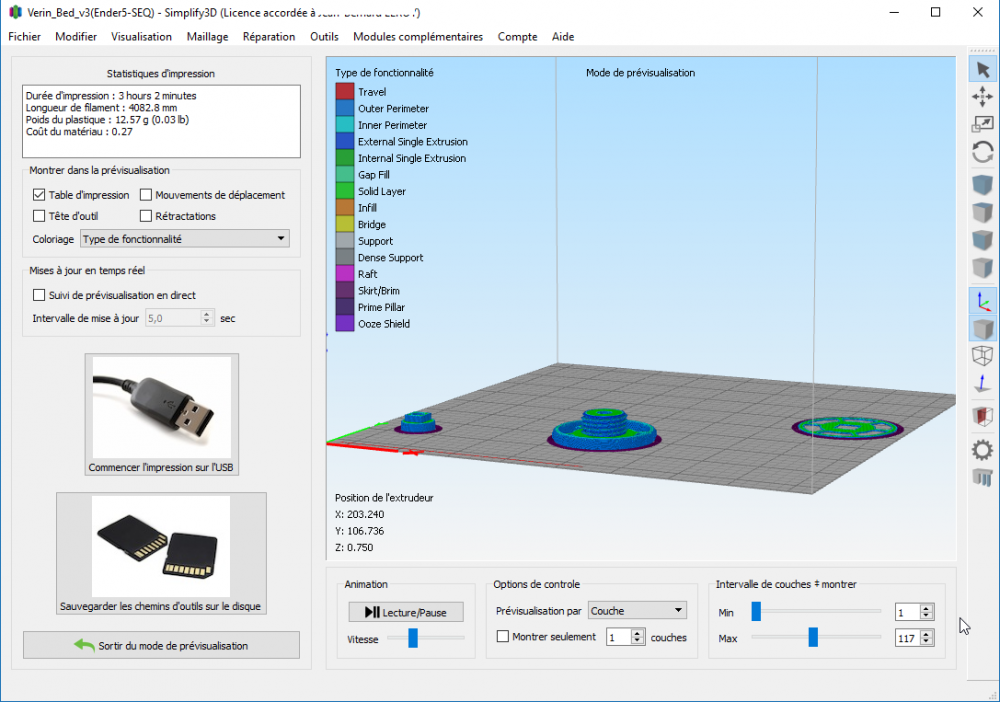
Task: Enable the Rétractations checkbox
Action: tap(145, 216)
